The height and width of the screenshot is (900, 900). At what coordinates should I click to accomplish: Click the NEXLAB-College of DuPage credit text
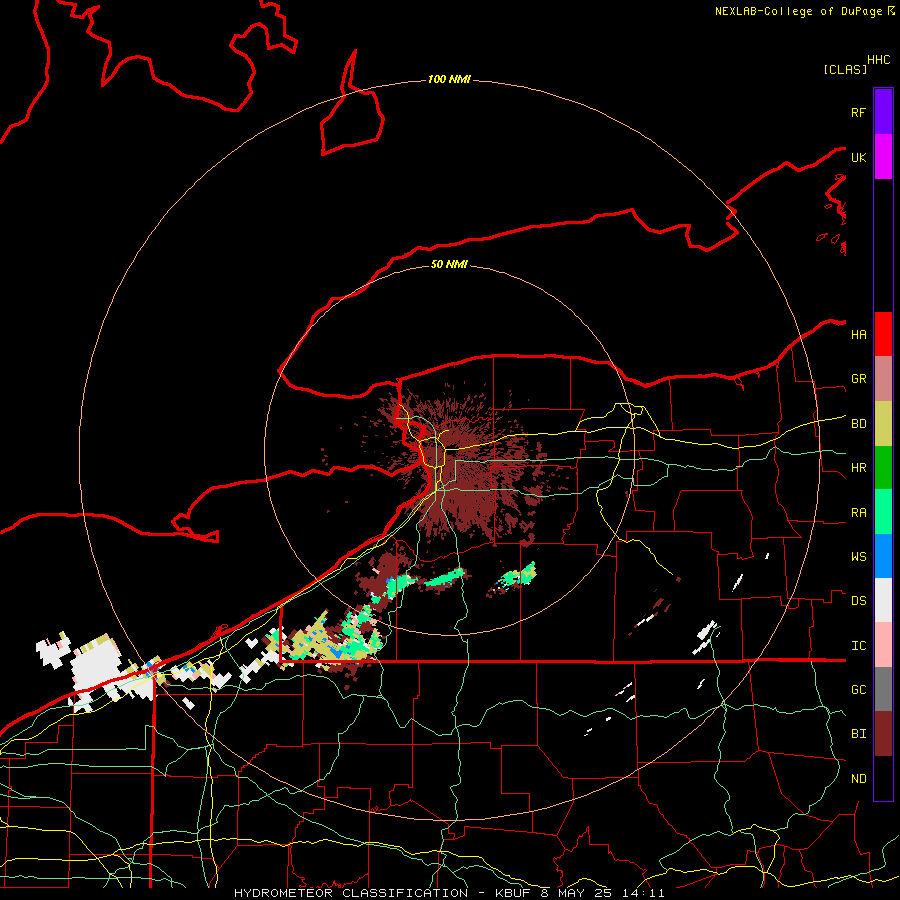pyautogui.click(x=798, y=11)
